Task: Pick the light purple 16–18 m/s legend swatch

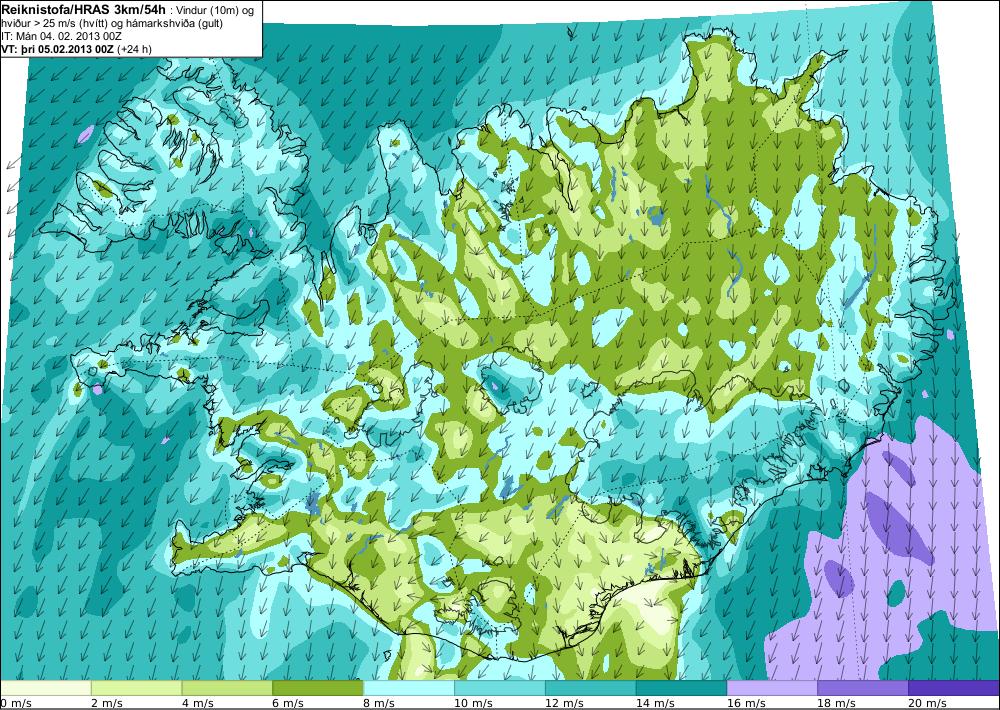Action: click(772, 688)
